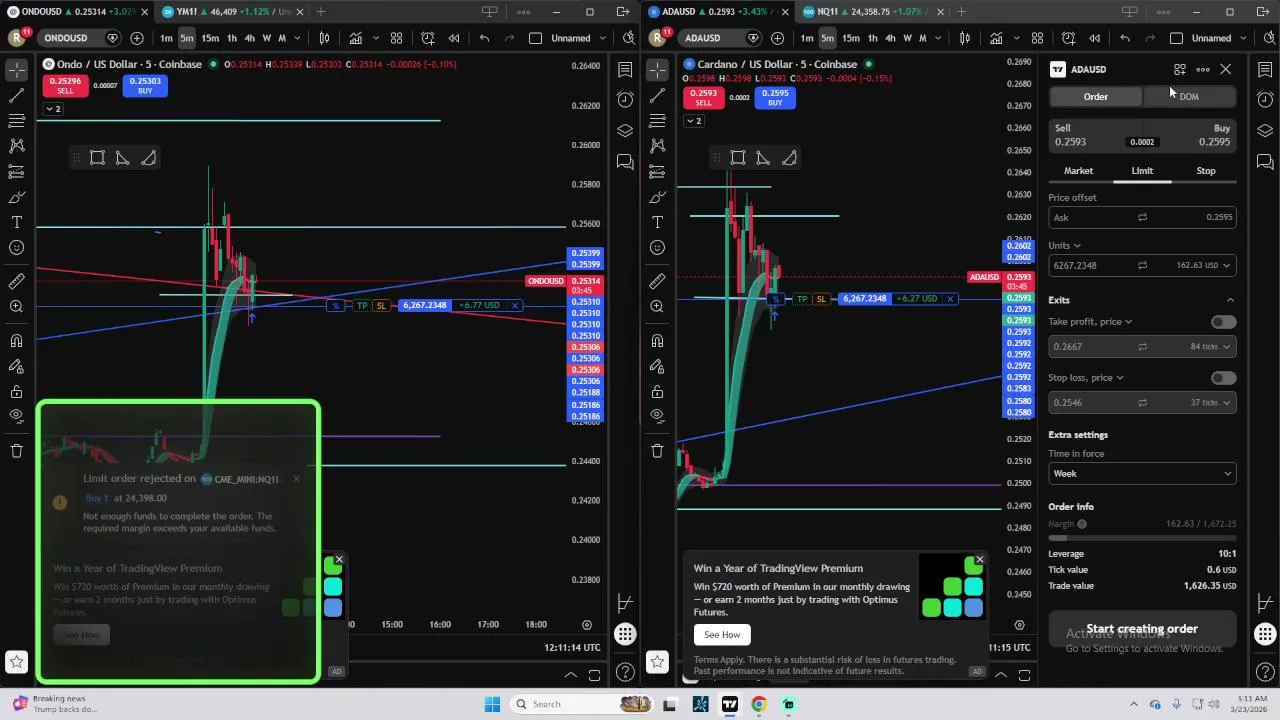Select the Stop order tab
This screenshot has width=1280, height=720.
tap(1206, 171)
